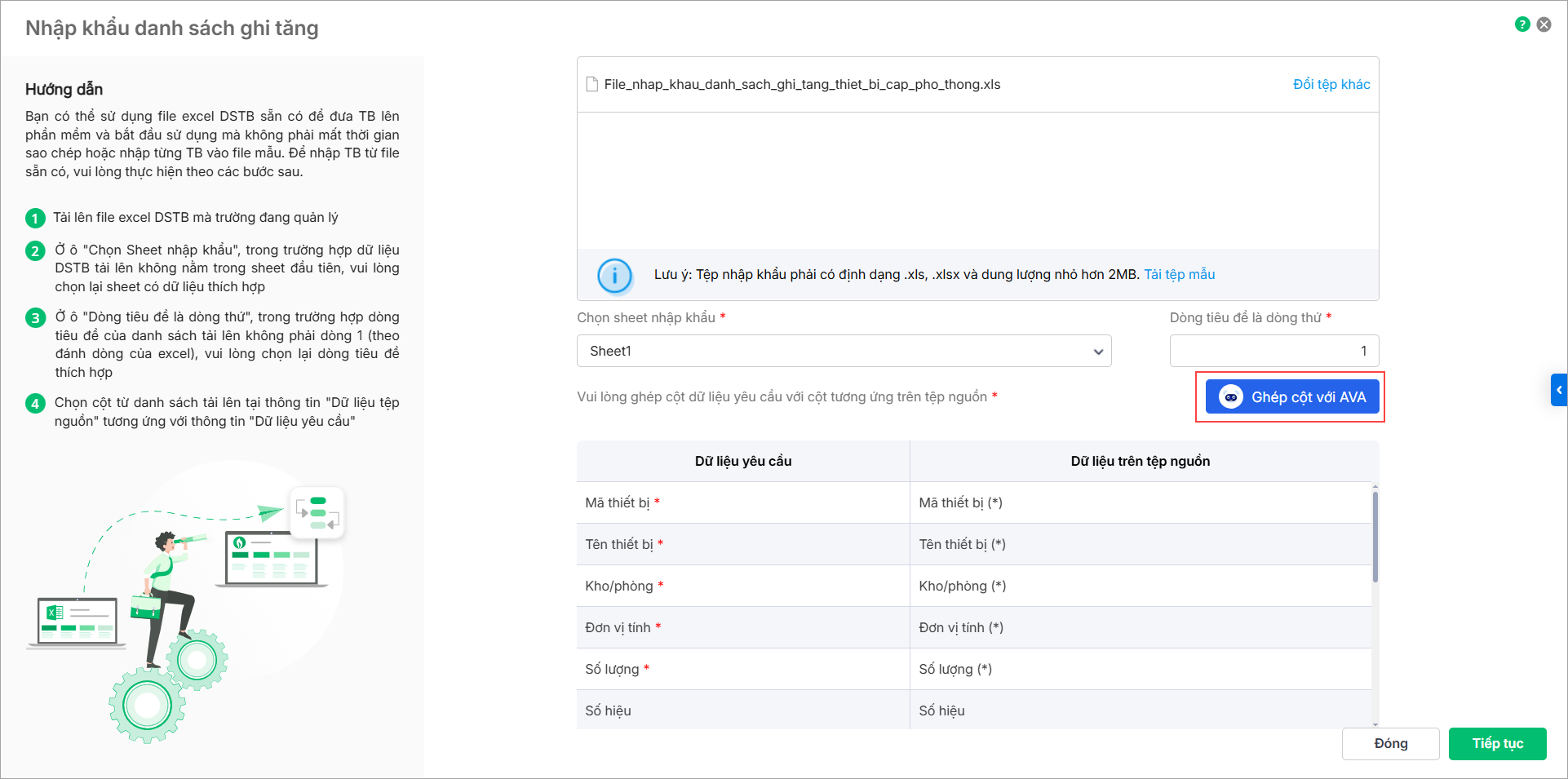Screen dimensions: 1568x779
Task: Choose source column for Kho/phòng
Action: pos(1140,586)
